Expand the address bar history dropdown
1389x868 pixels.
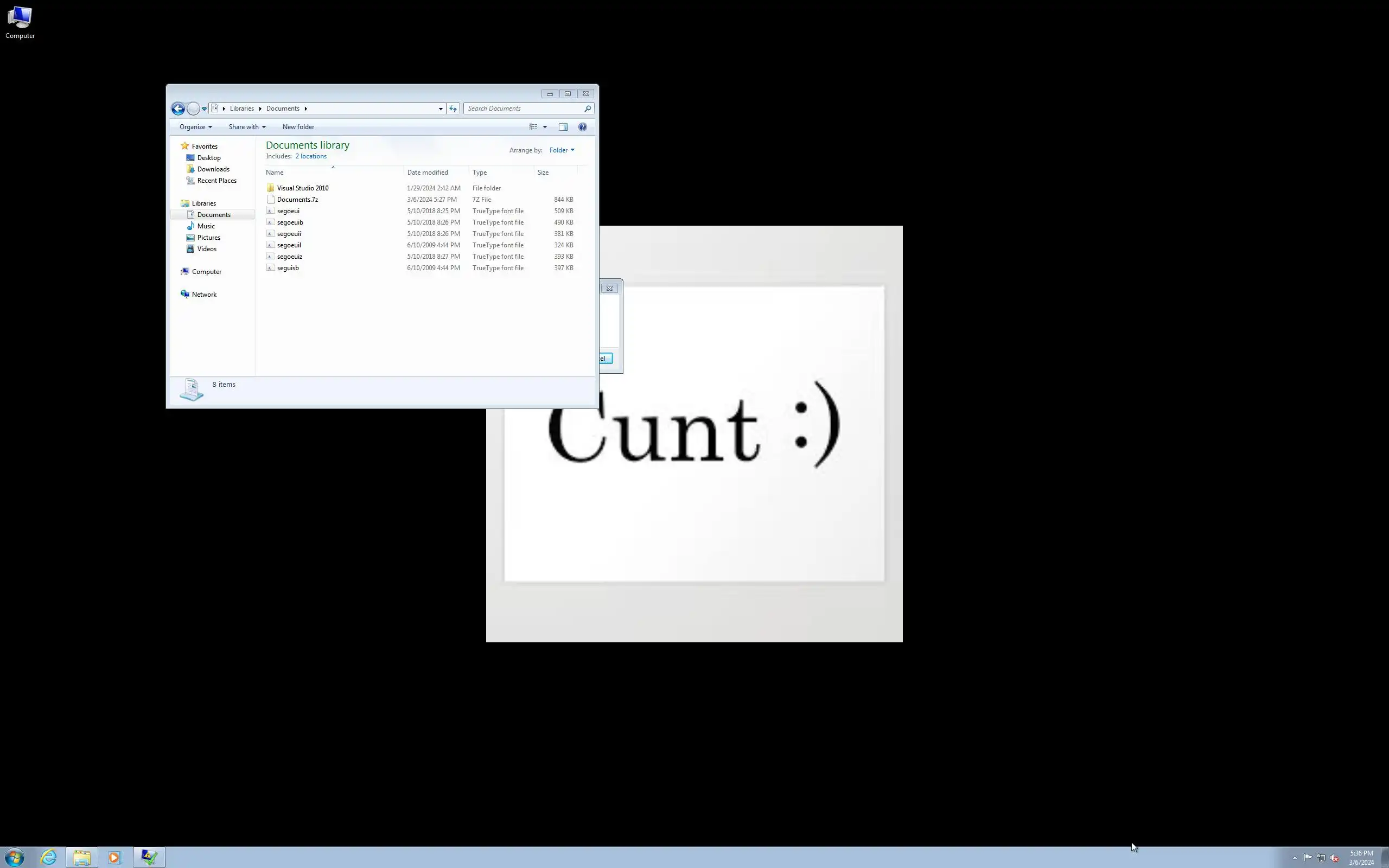click(440, 108)
